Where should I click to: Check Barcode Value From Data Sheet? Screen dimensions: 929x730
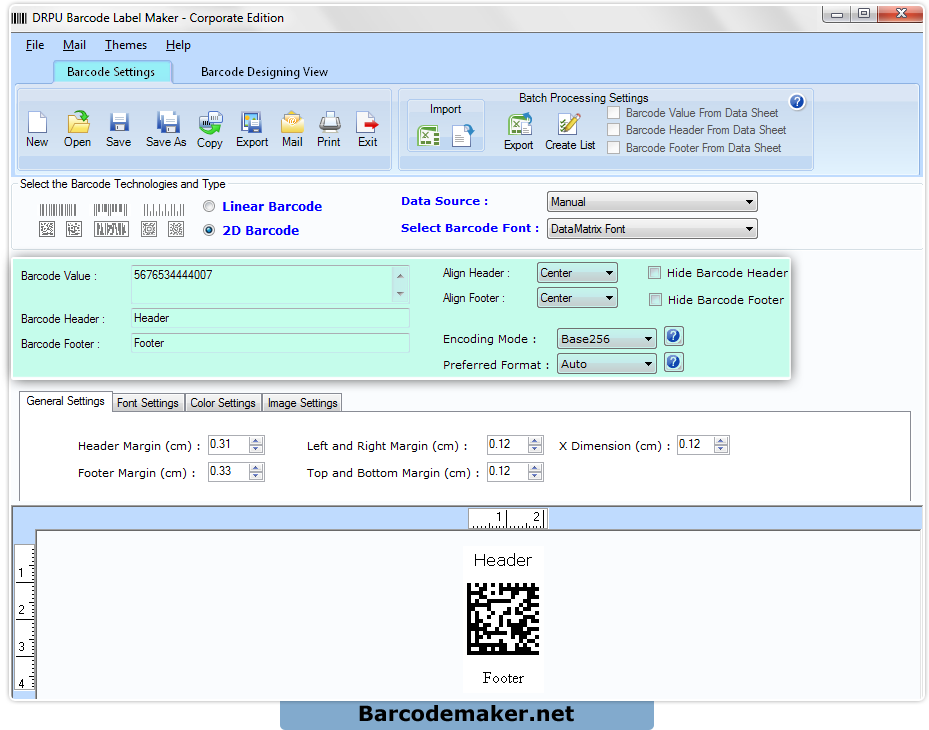613,113
